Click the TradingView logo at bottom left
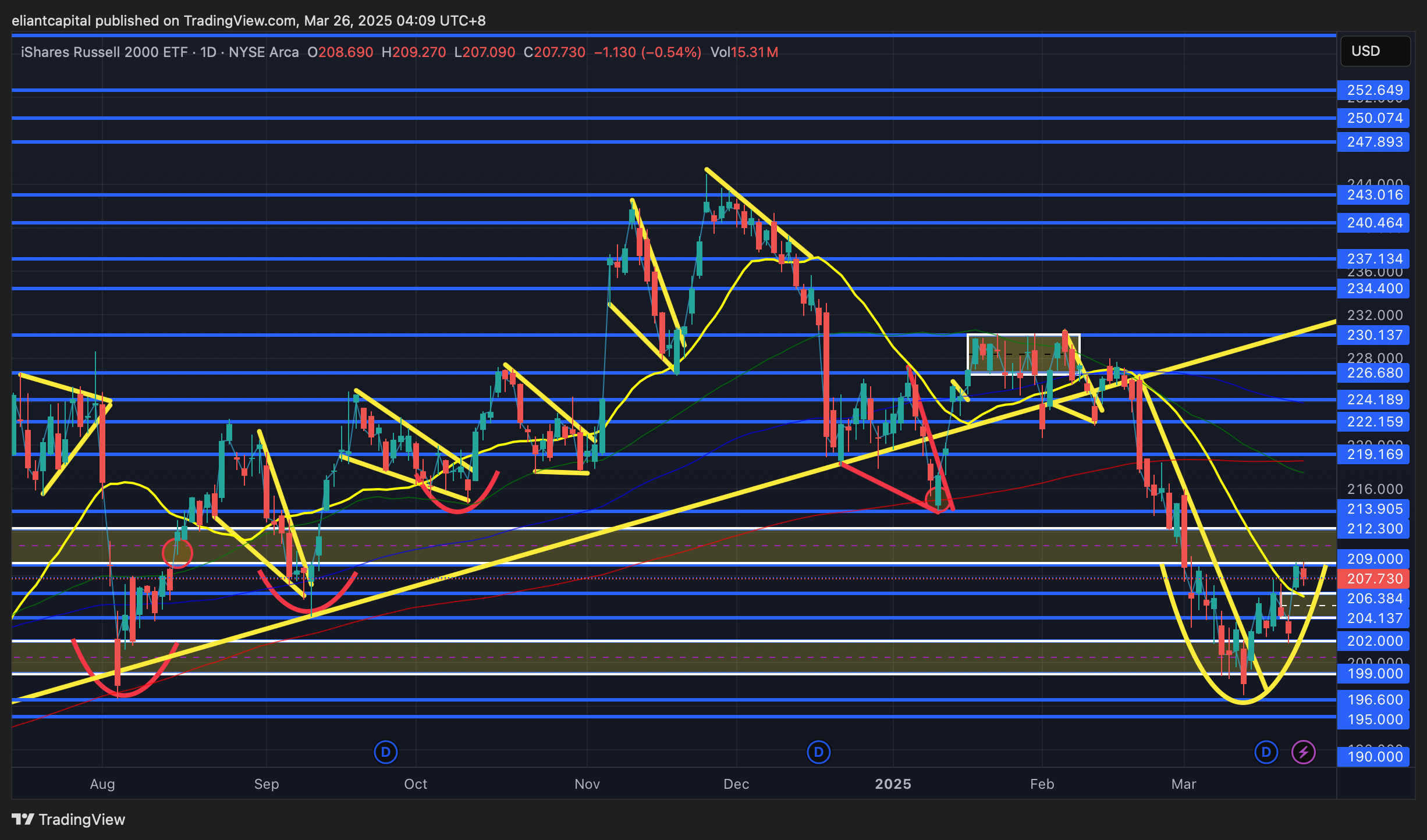1427x840 pixels. (x=69, y=819)
